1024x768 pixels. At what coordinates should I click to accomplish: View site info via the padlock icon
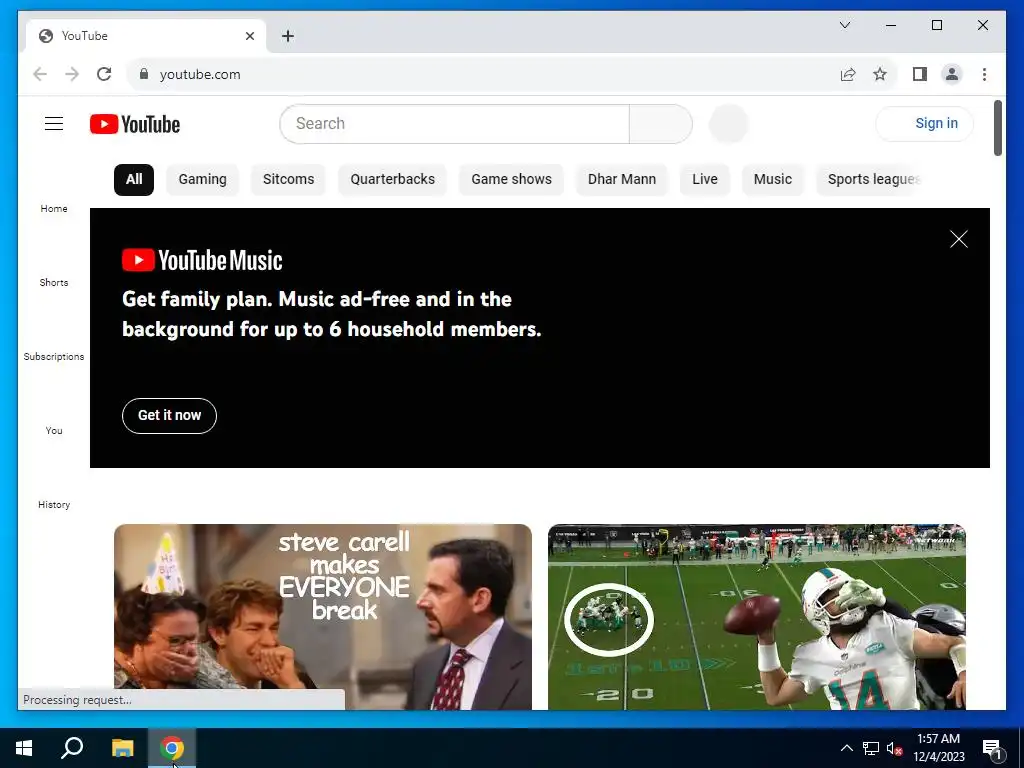click(x=144, y=74)
